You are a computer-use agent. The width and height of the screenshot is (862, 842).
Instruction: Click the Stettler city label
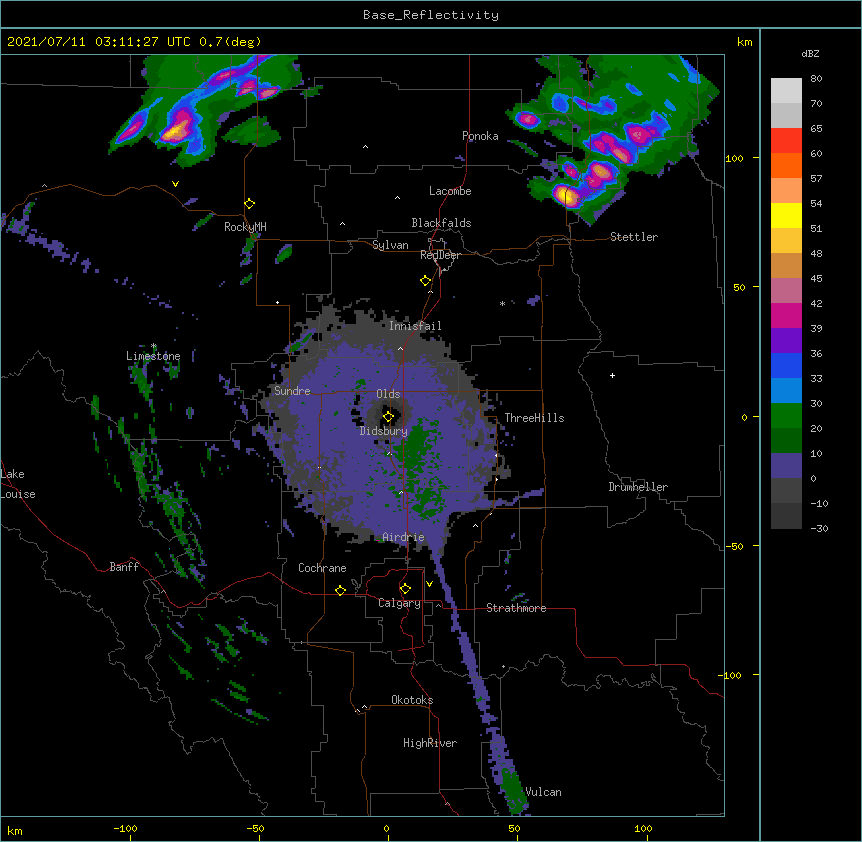[x=634, y=237]
